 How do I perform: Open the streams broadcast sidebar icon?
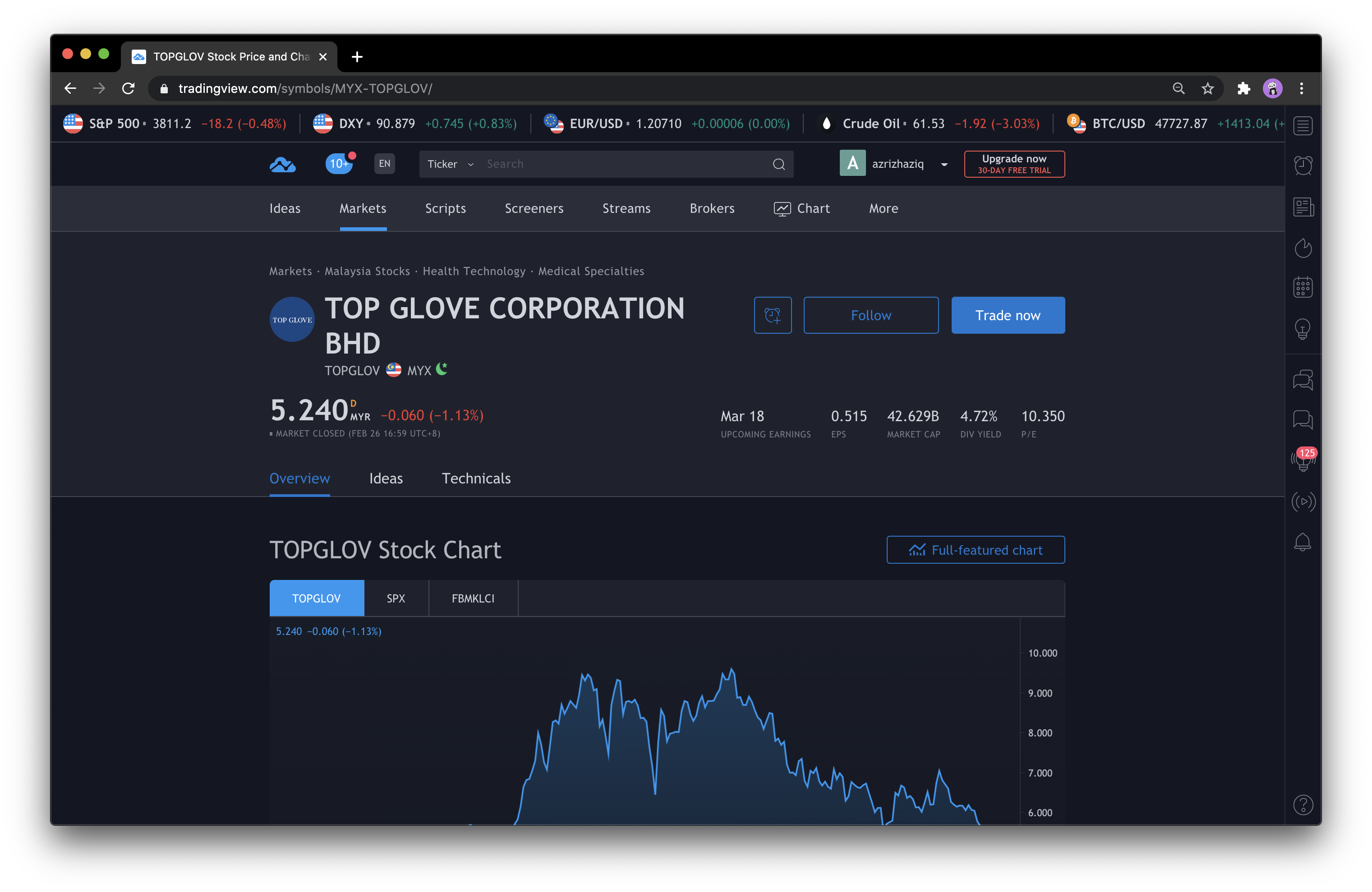click(x=1303, y=501)
